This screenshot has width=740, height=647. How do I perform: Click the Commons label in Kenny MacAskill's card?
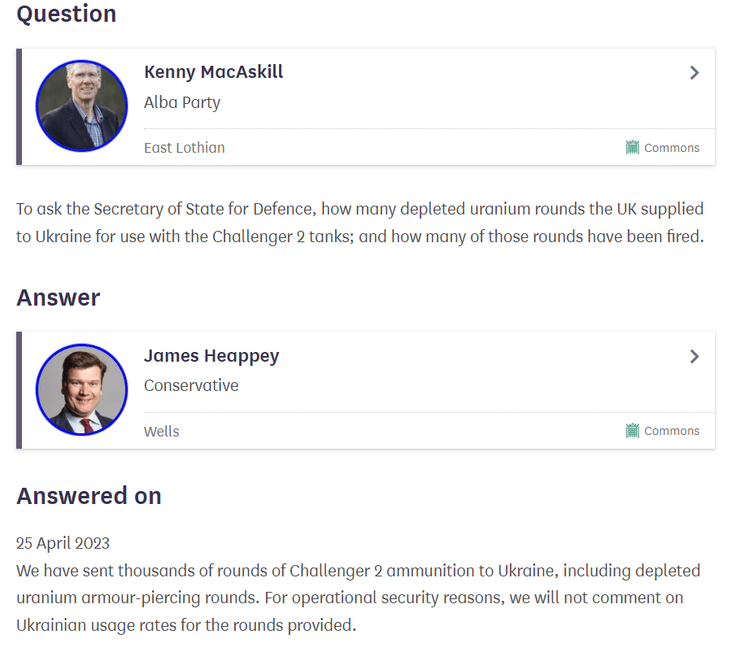click(x=671, y=148)
